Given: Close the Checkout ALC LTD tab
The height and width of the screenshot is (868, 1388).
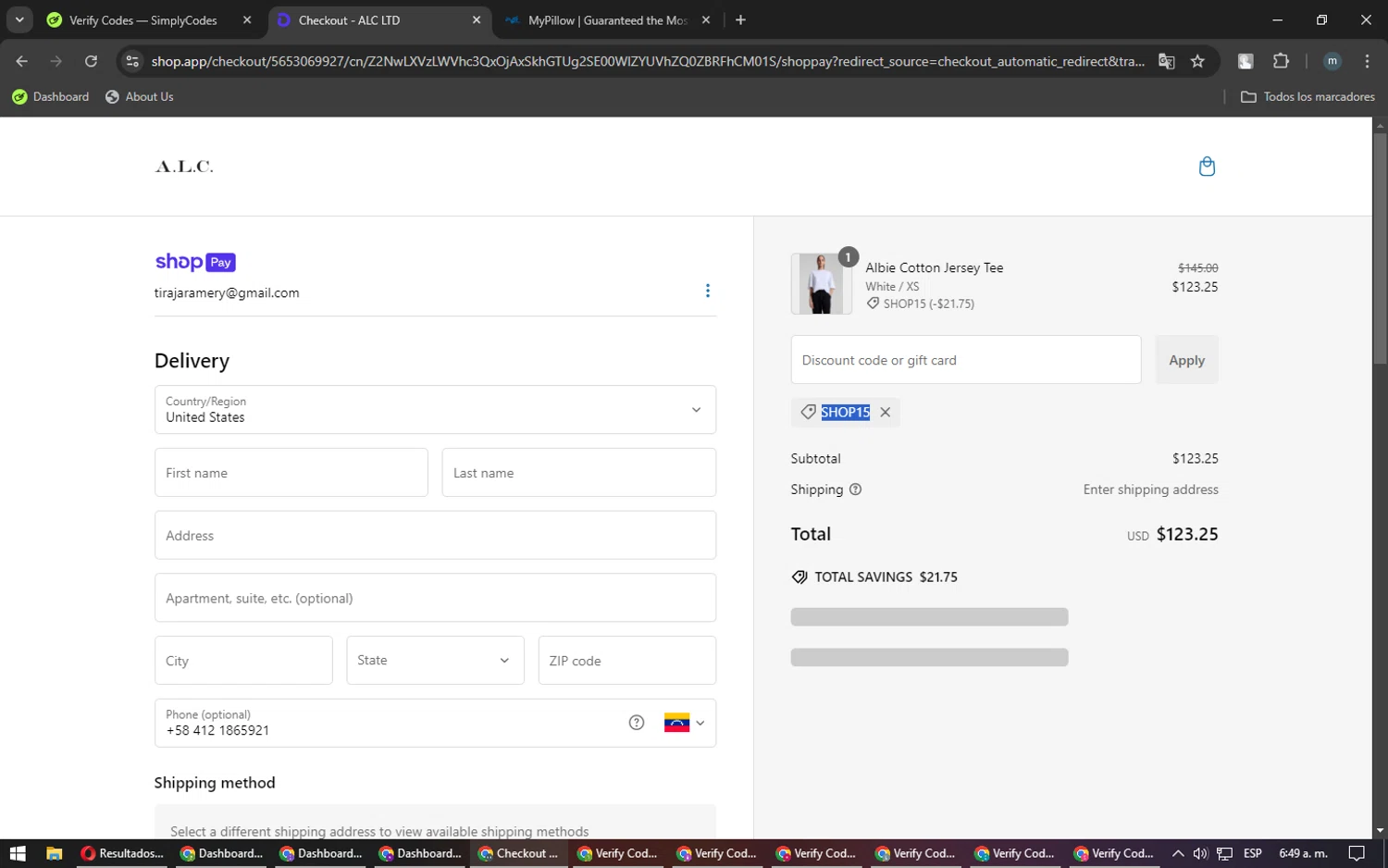Looking at the screenshot, I should tap(477, 20).
